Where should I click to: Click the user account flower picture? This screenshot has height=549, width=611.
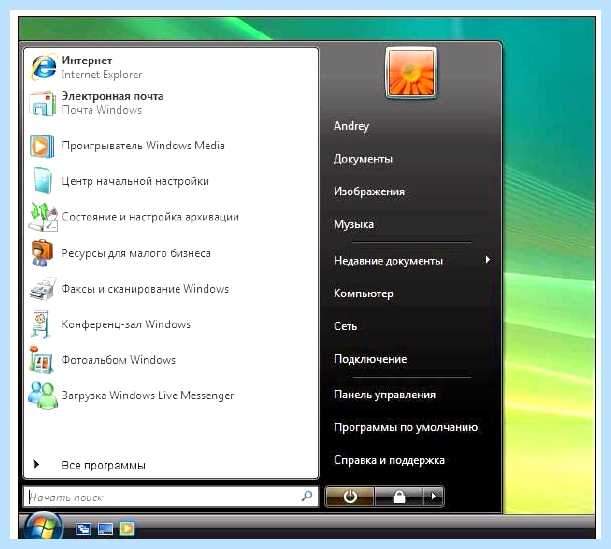tap(411, 72)
